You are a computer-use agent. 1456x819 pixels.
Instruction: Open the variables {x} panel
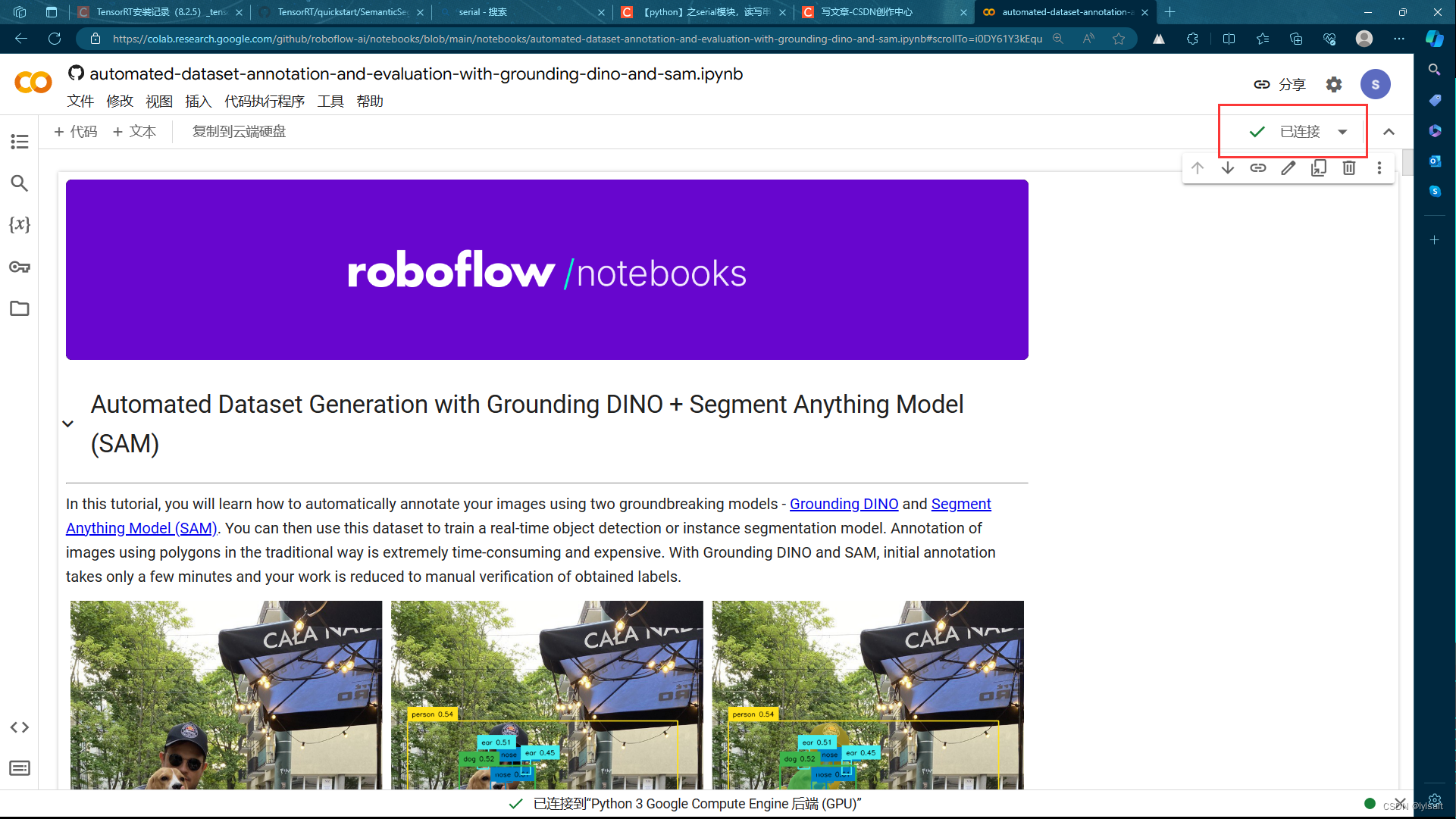[x=20, y=224]
